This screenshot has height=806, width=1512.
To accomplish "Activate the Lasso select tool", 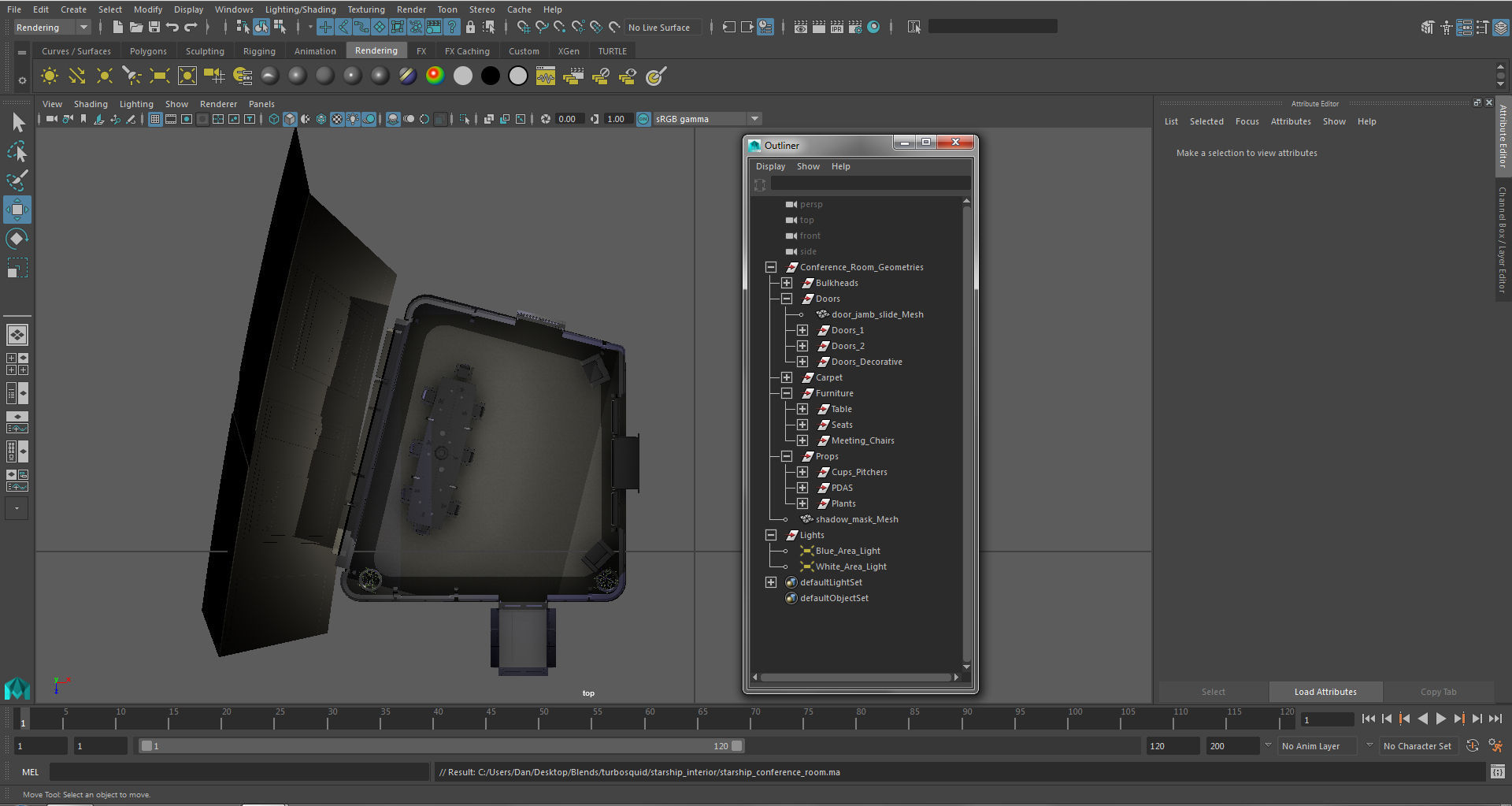I will pos(17,151).
